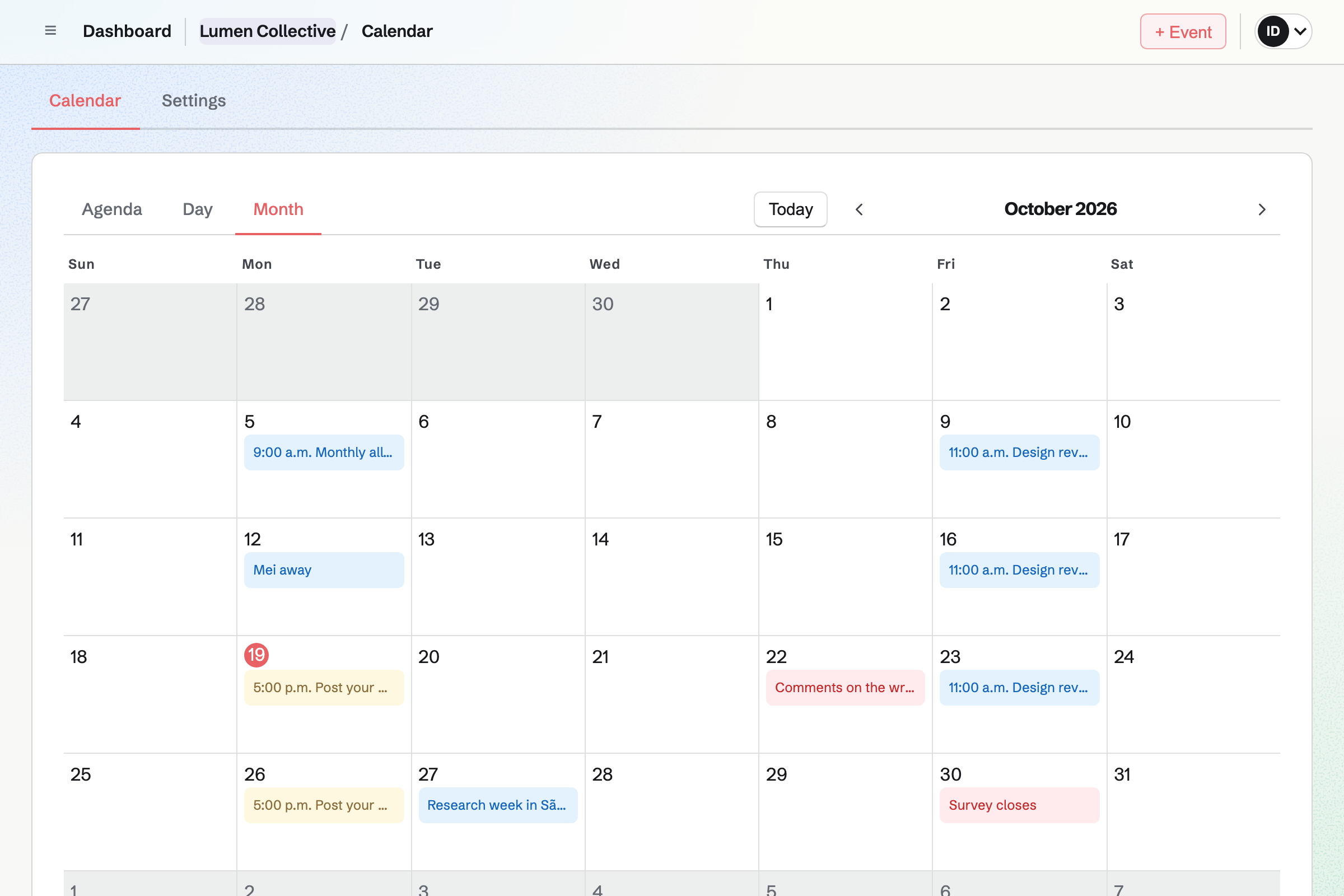
Task: Click the October 2026 month heading
Action: (x=1061, y=209)
